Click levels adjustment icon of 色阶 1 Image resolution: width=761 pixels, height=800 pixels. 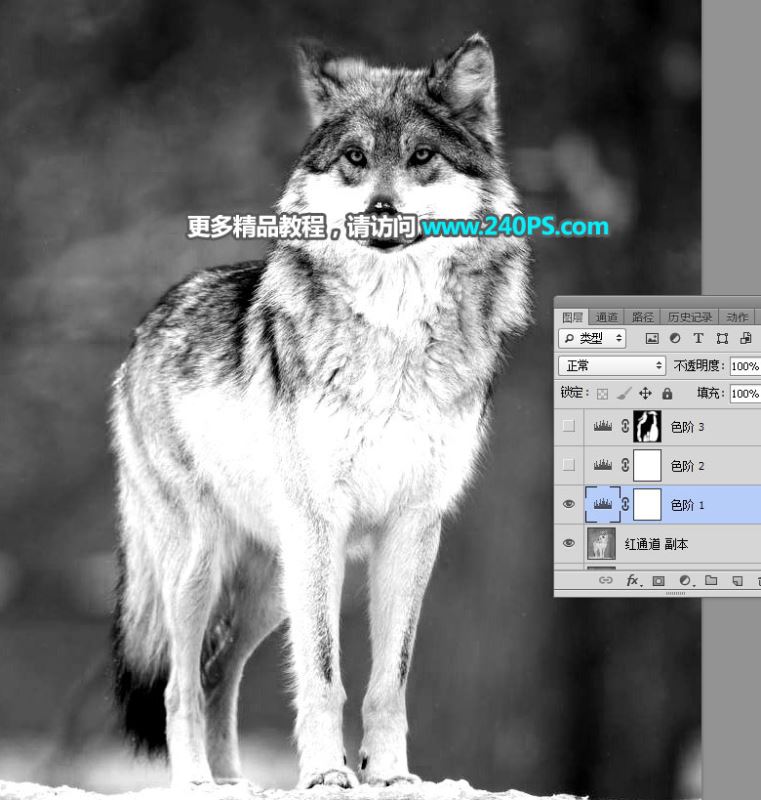coord(603,504)
